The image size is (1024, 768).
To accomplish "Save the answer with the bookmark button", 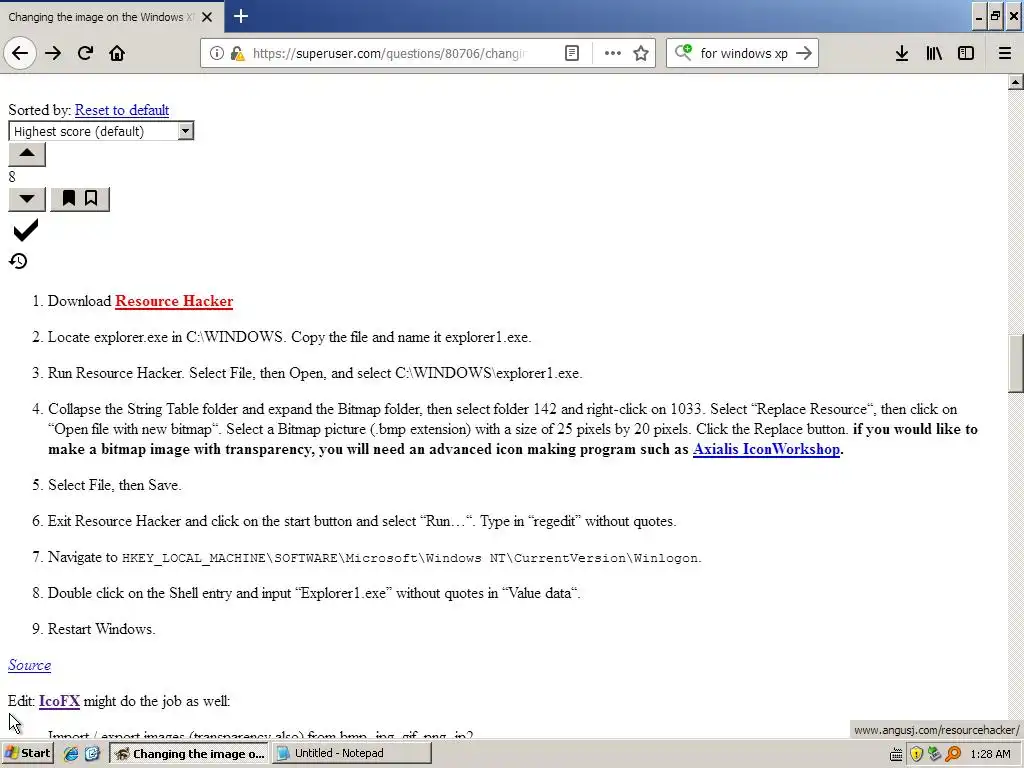I will point(80,199).
